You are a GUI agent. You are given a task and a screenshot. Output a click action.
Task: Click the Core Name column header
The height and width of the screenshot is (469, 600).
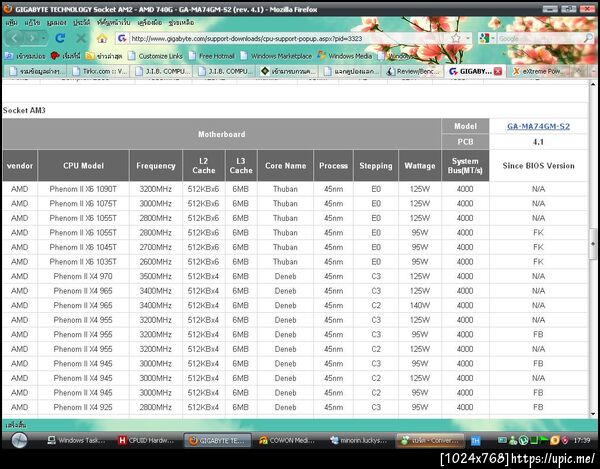coord(285,166)
